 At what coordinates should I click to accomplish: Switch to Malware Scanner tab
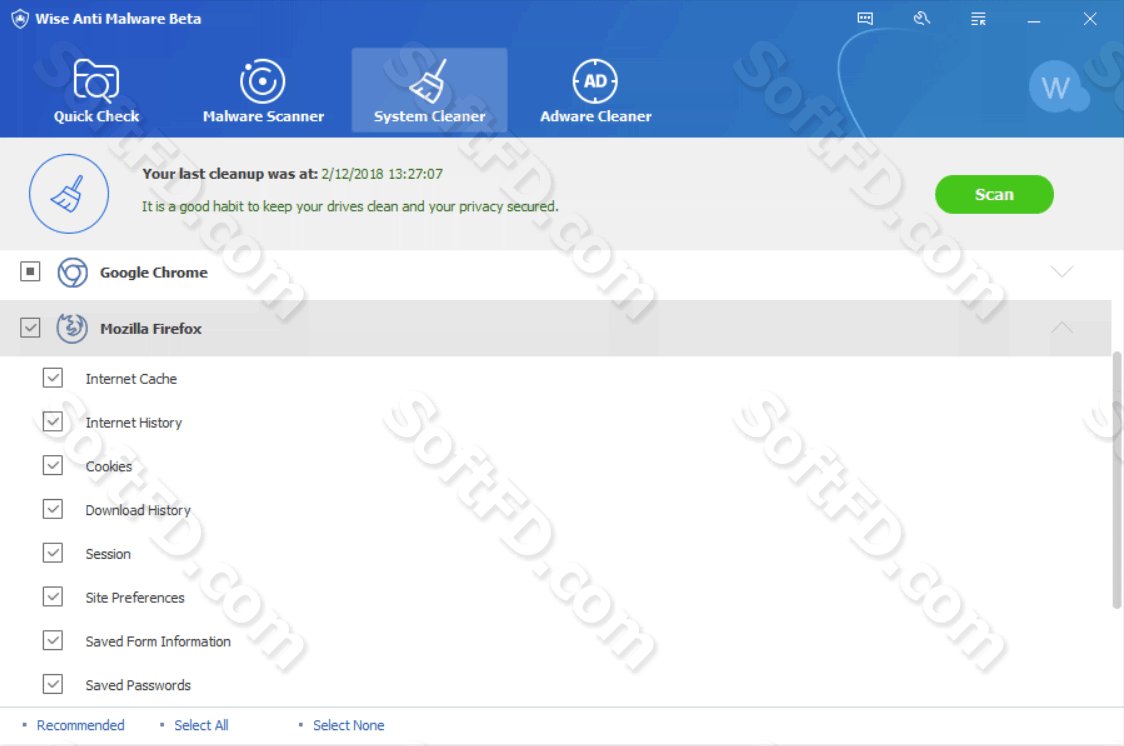(263, 91)
